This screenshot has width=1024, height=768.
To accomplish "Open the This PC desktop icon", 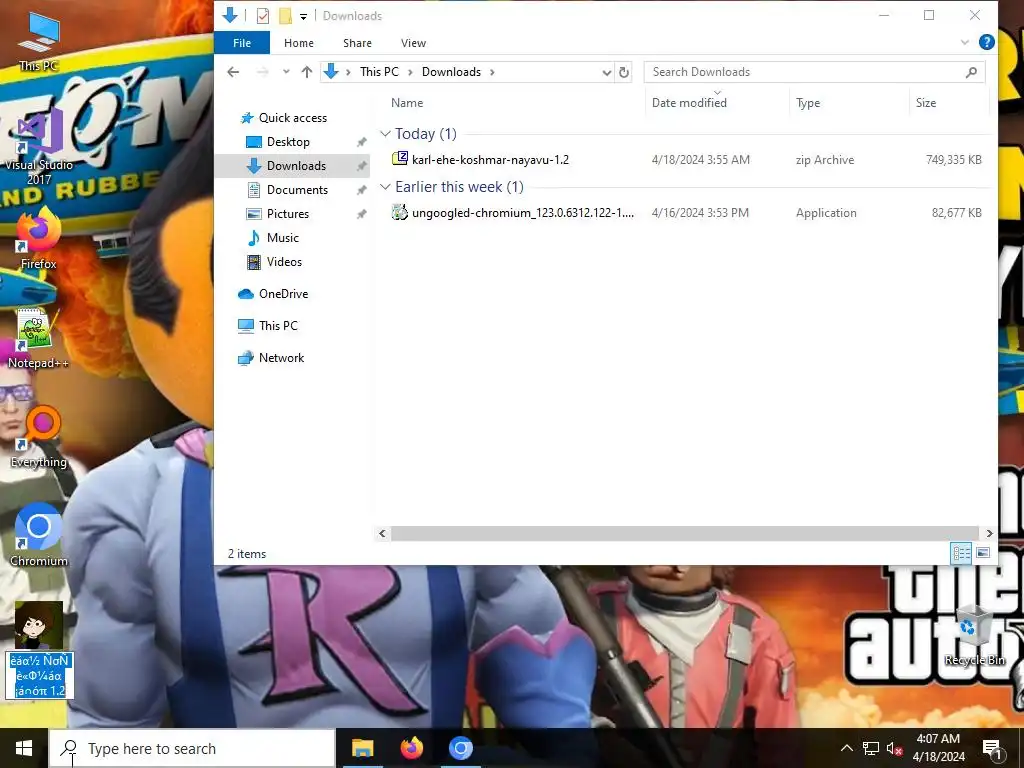I will (39, 40).
